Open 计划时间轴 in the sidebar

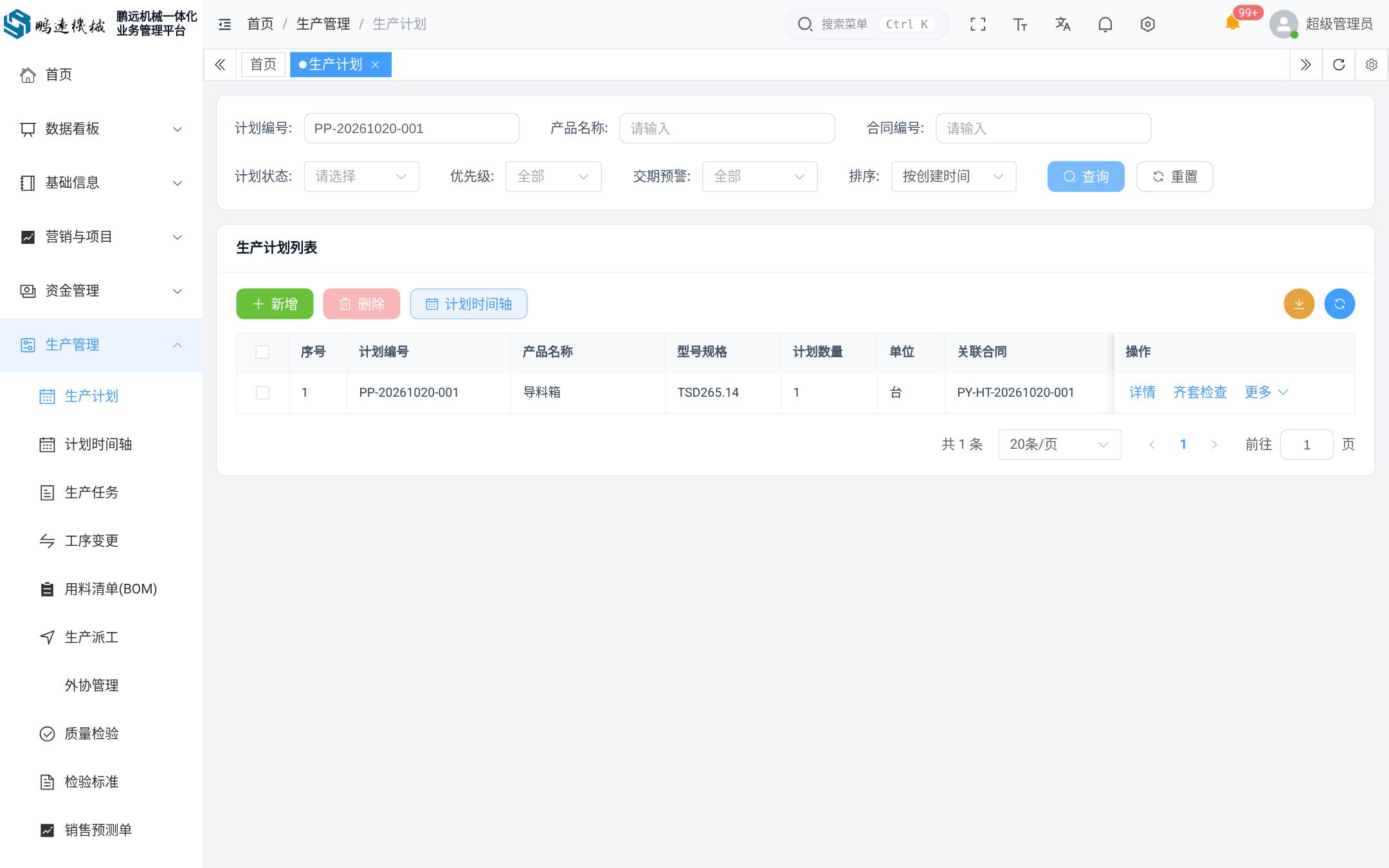(101, 444)
